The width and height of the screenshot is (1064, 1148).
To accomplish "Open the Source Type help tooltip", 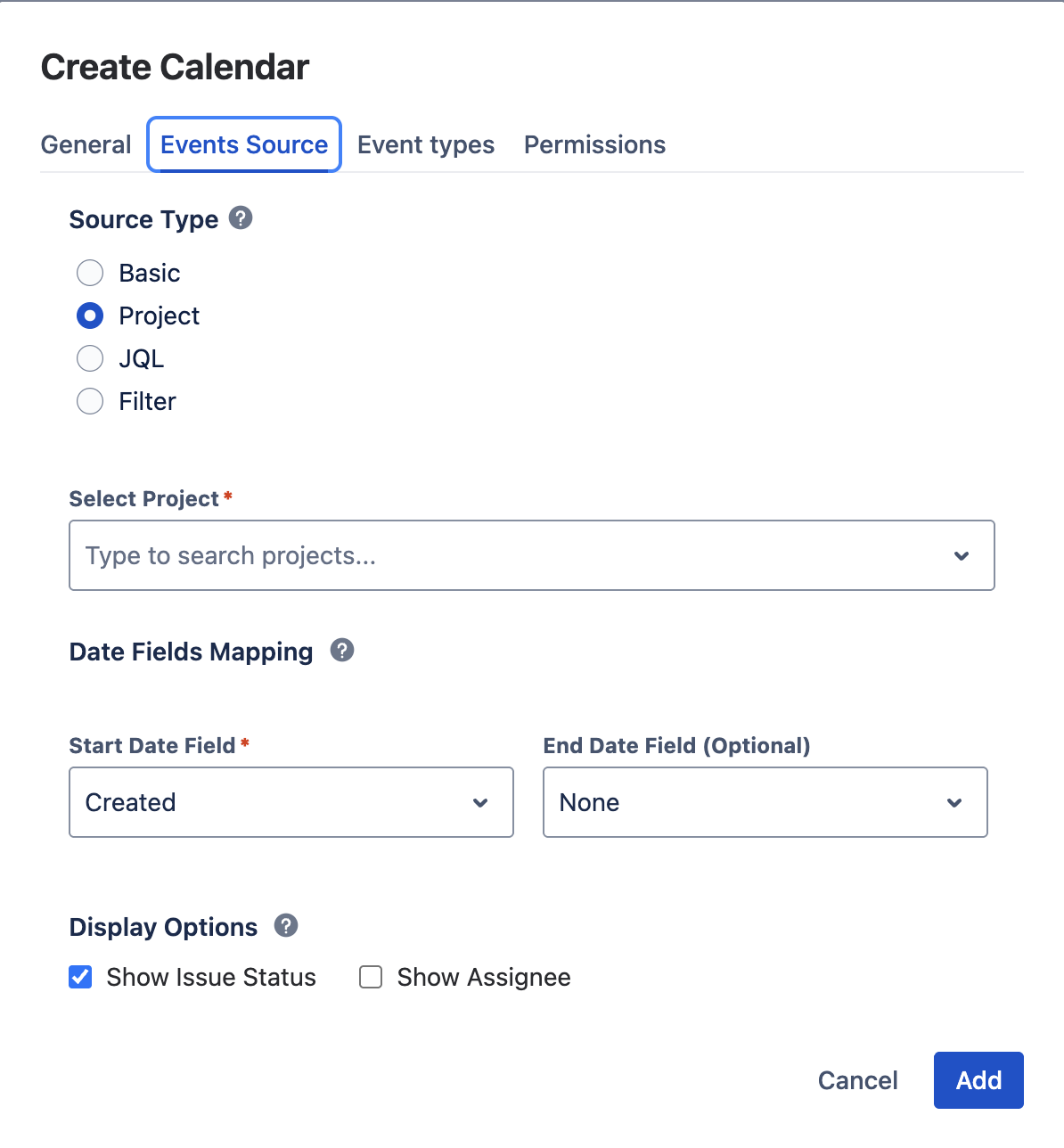I will [x=239, y=218].
